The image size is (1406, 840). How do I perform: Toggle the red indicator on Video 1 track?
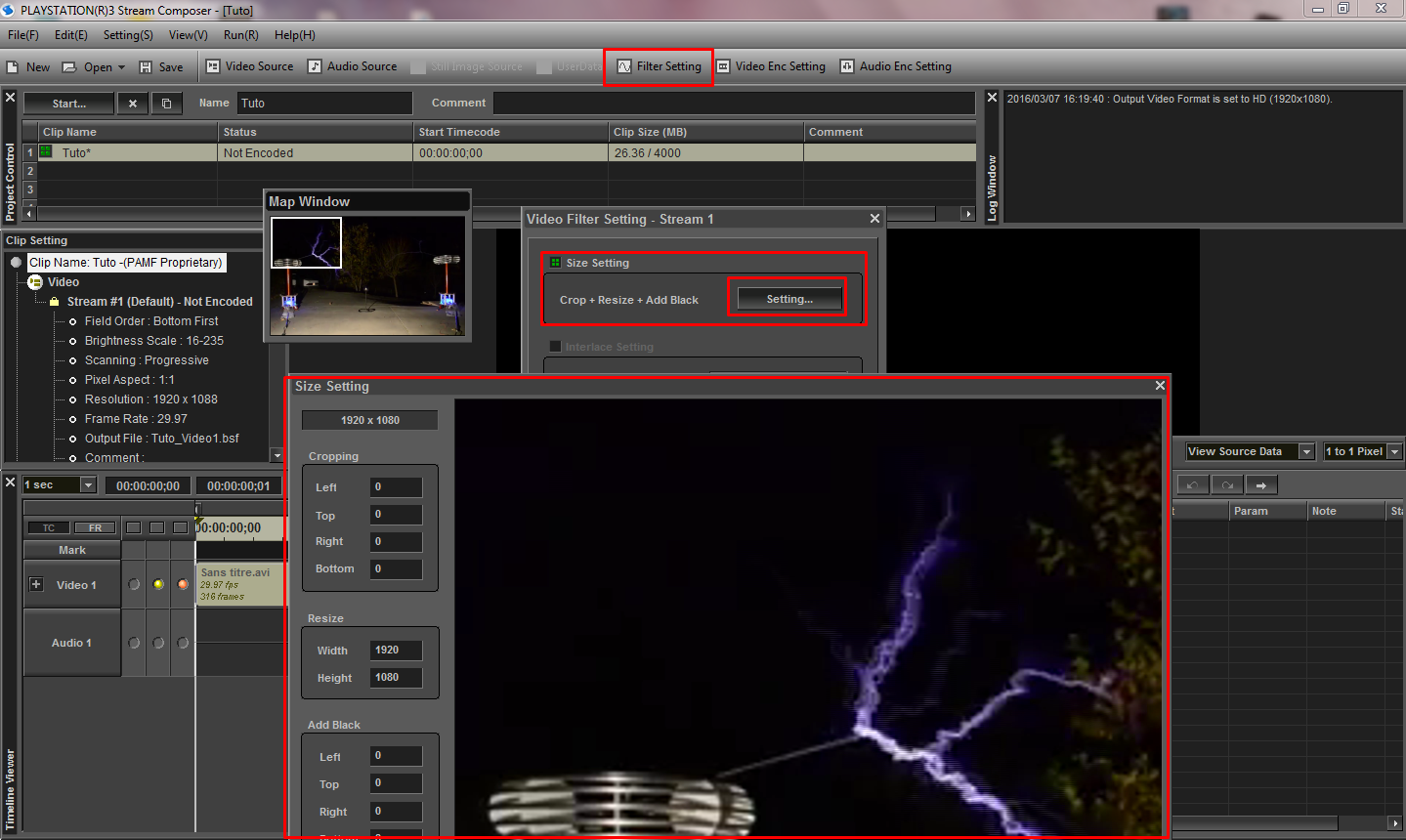tap(183, 584)
